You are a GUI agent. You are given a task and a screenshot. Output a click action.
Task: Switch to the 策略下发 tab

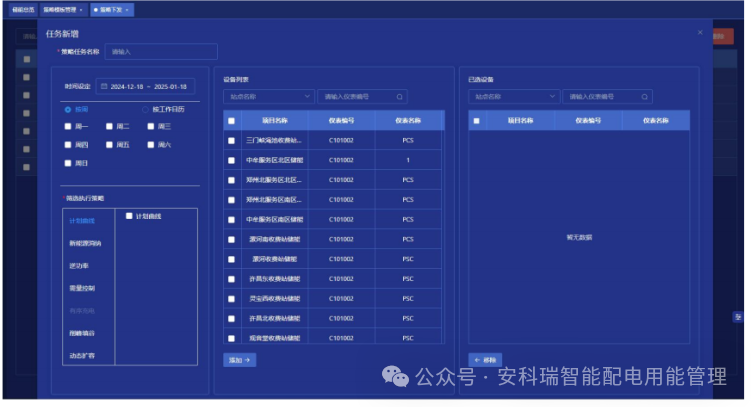click(111, 10)
